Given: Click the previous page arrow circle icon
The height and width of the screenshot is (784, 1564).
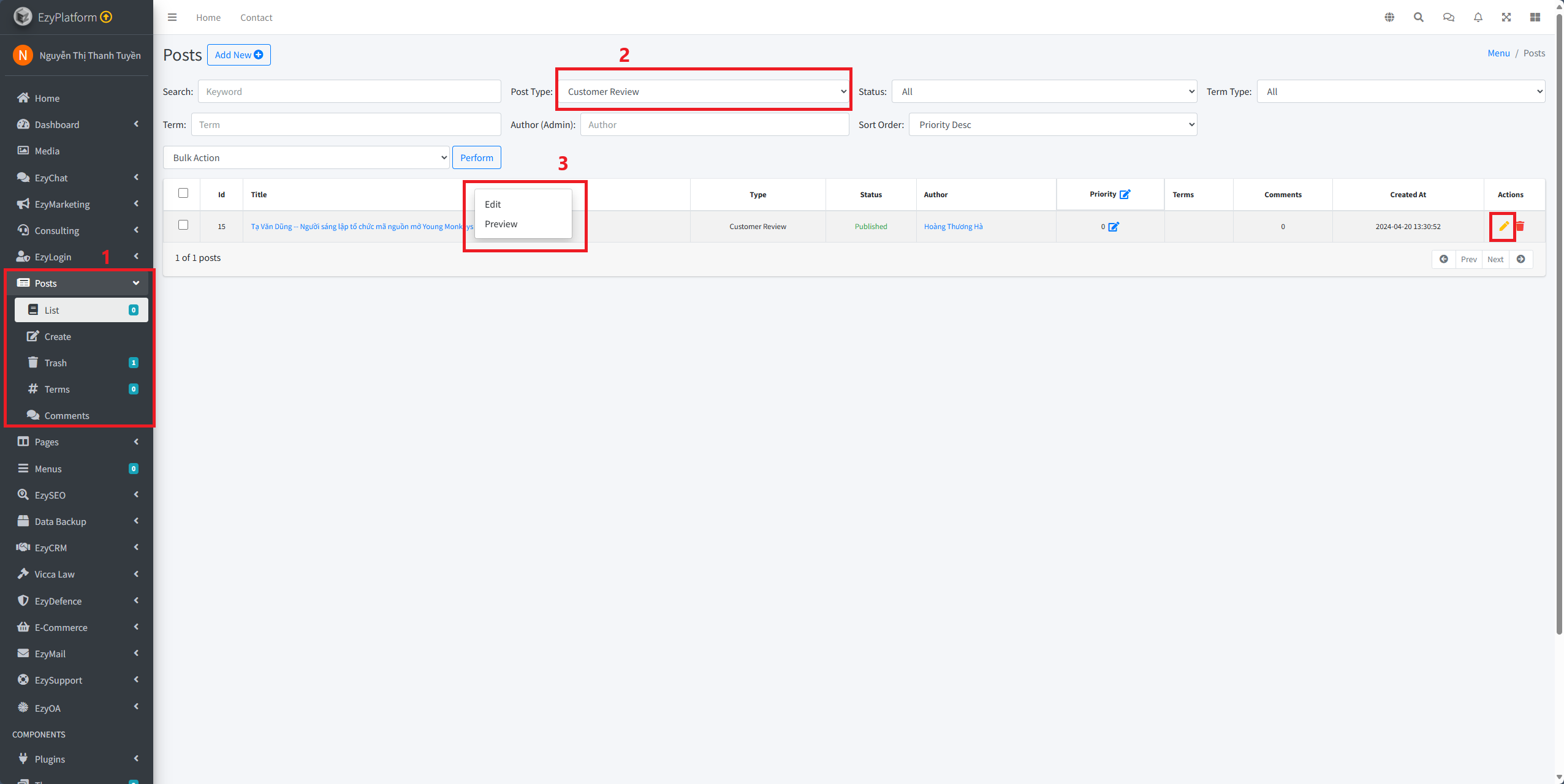Looking at the screenshot, I should [1444, 259].
